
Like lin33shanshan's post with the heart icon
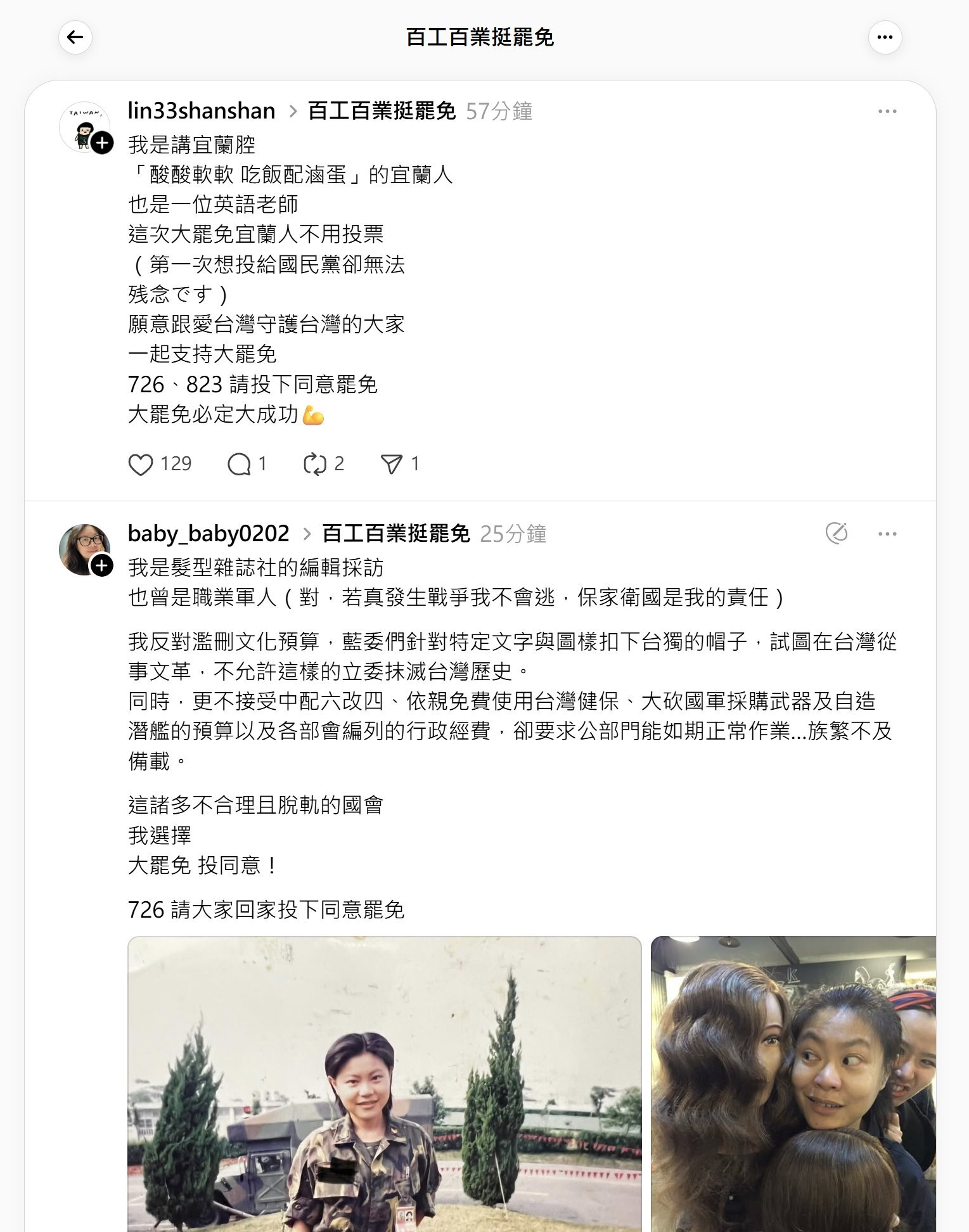tap(141, 465)
